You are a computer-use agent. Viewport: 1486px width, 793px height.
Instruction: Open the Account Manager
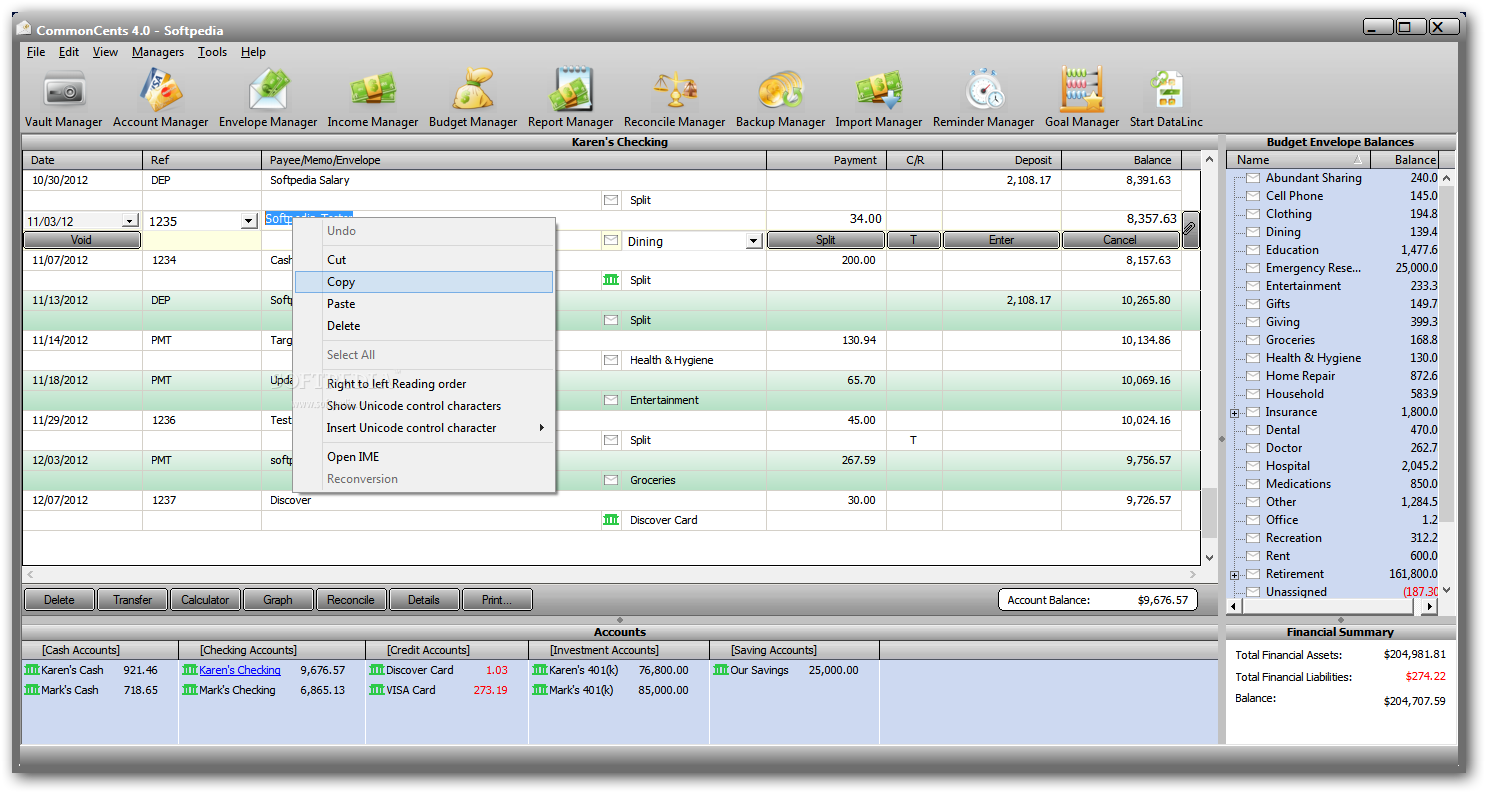pyautogui.click(x=160, y=99)
